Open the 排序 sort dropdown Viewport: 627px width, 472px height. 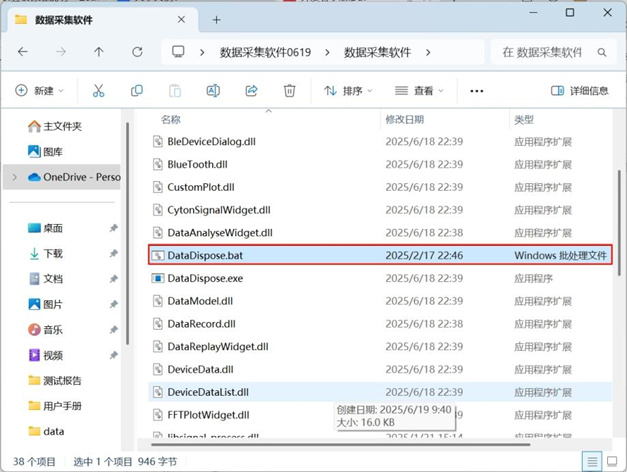[348, 91]
